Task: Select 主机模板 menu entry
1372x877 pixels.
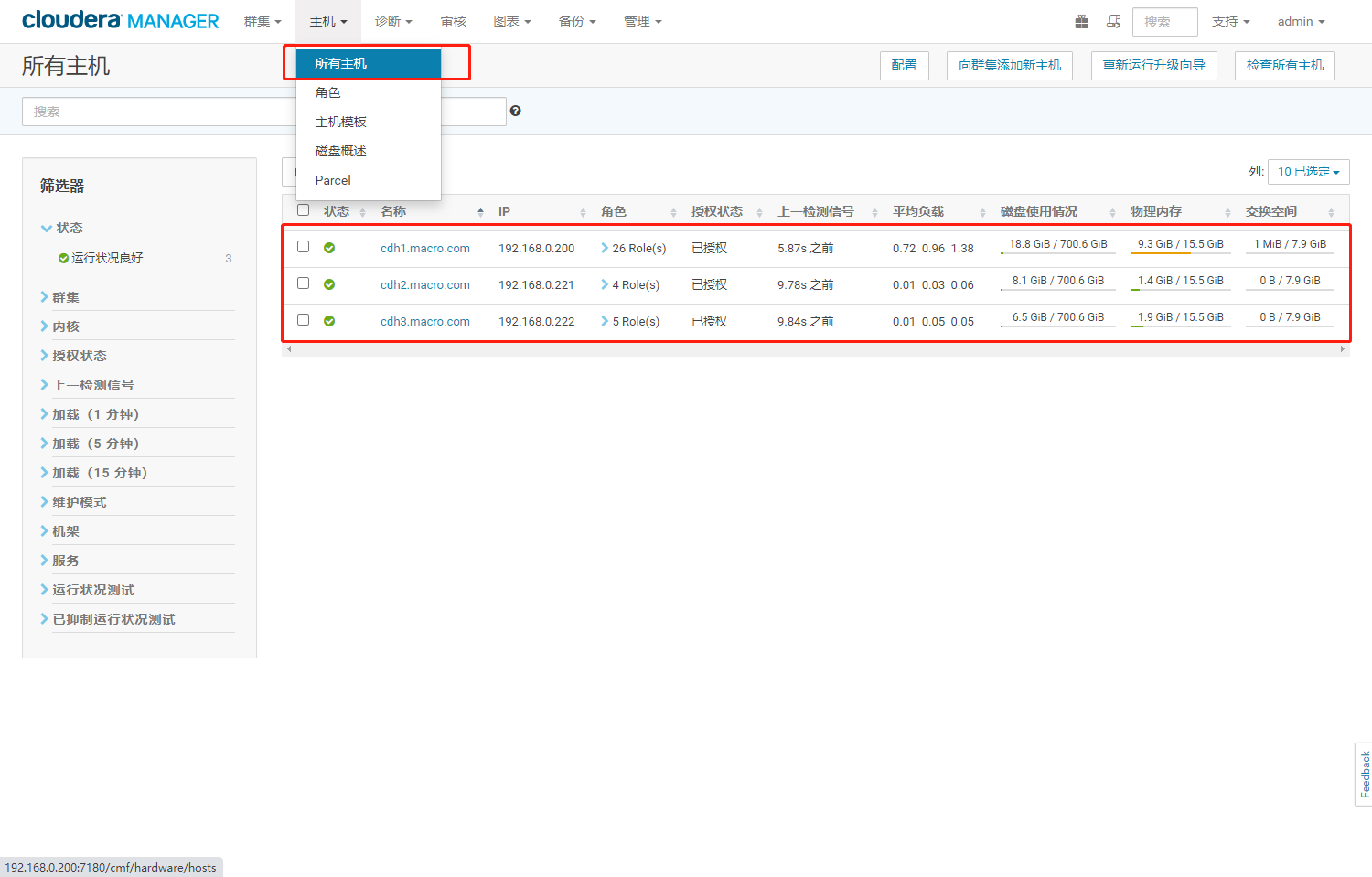Action: [x=369, y=122]
